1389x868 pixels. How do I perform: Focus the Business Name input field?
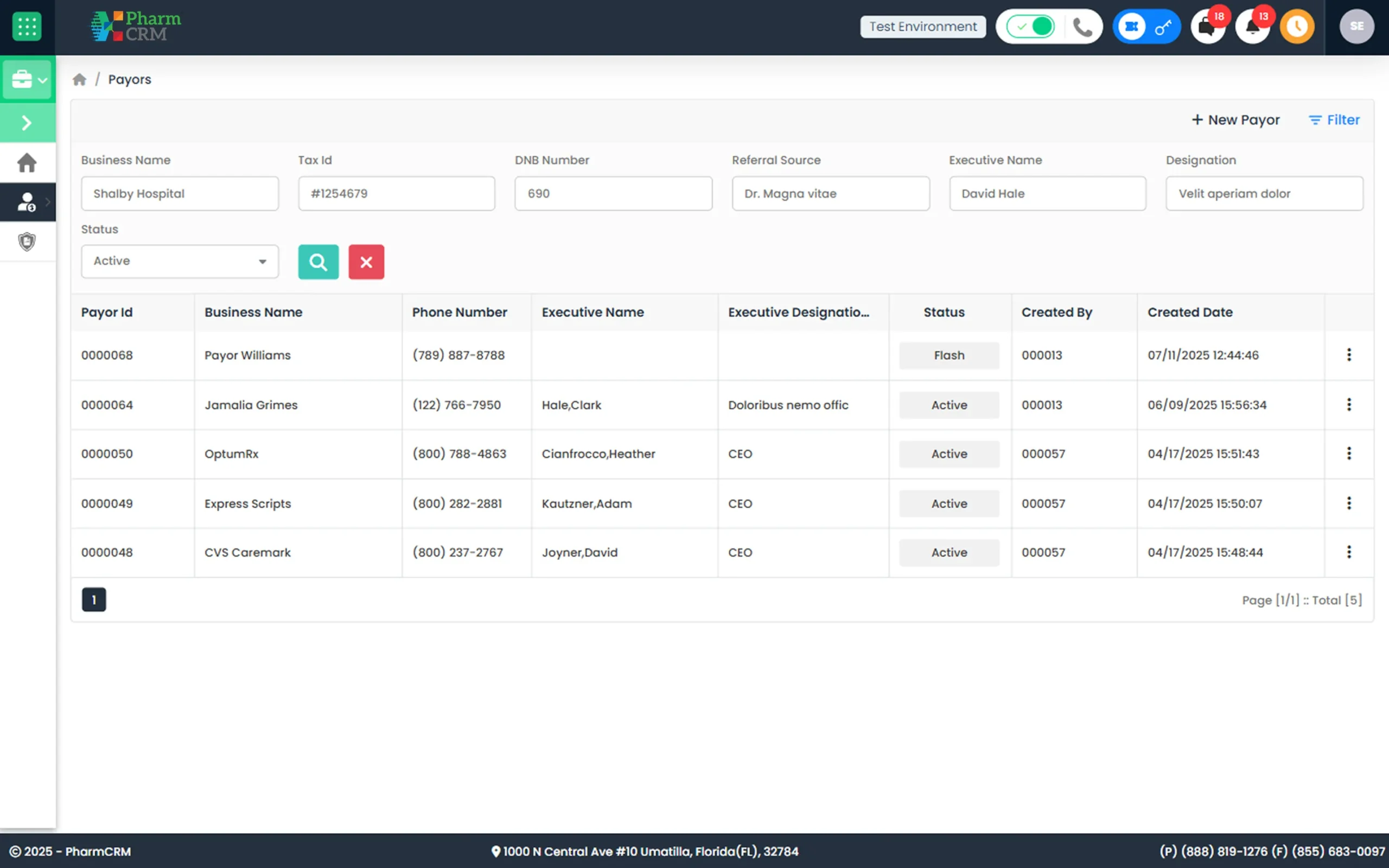point(180,194)
